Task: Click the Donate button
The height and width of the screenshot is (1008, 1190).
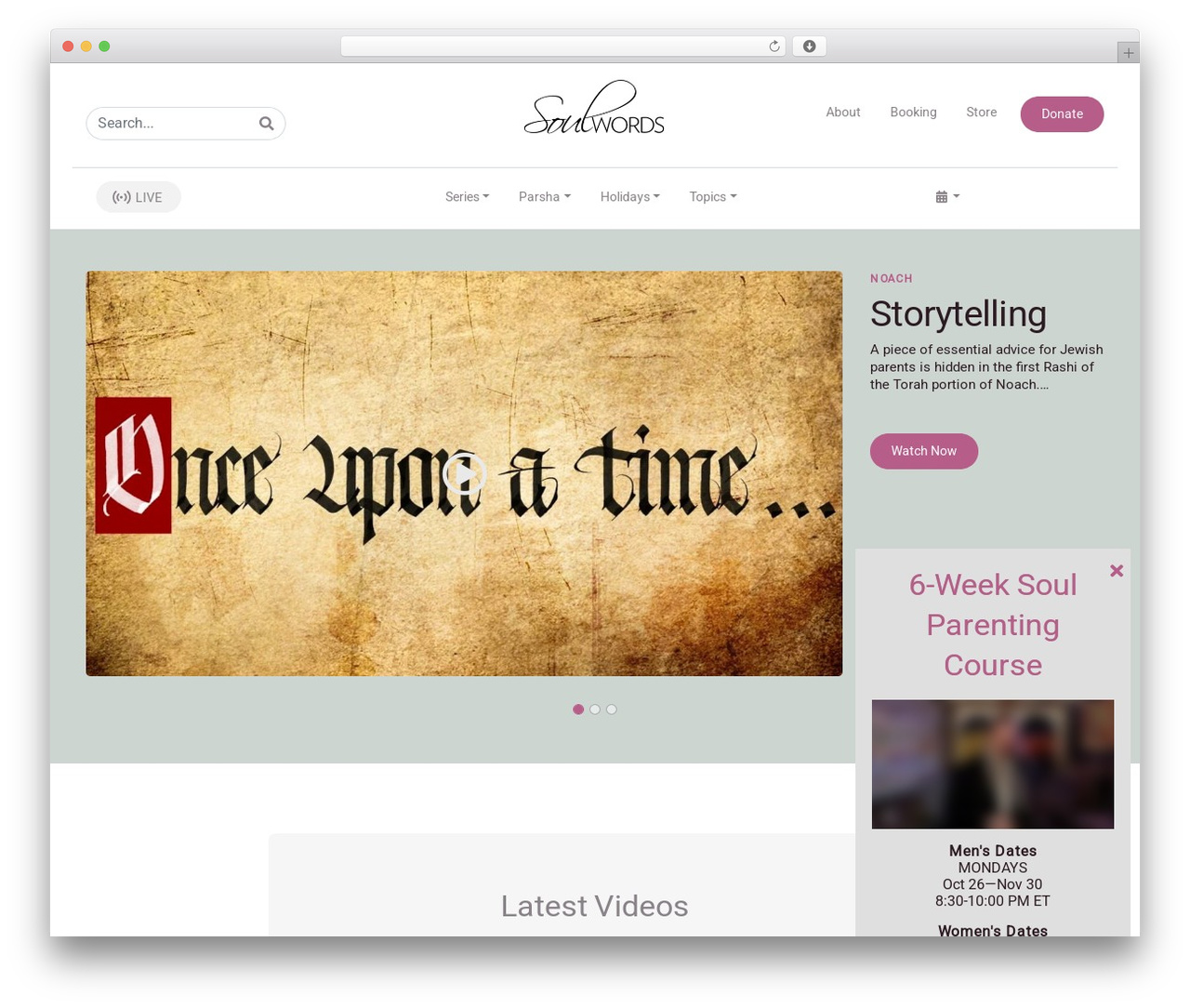Action: (1062, 114)
